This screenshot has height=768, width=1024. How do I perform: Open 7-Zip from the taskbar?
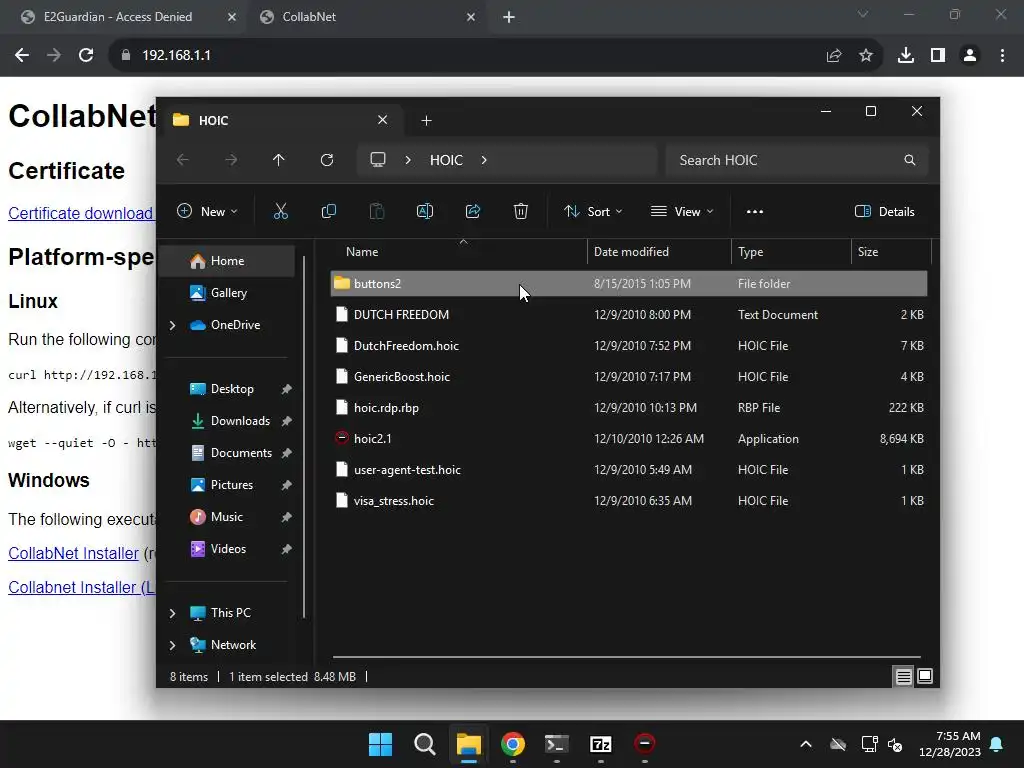pos(600,744)
